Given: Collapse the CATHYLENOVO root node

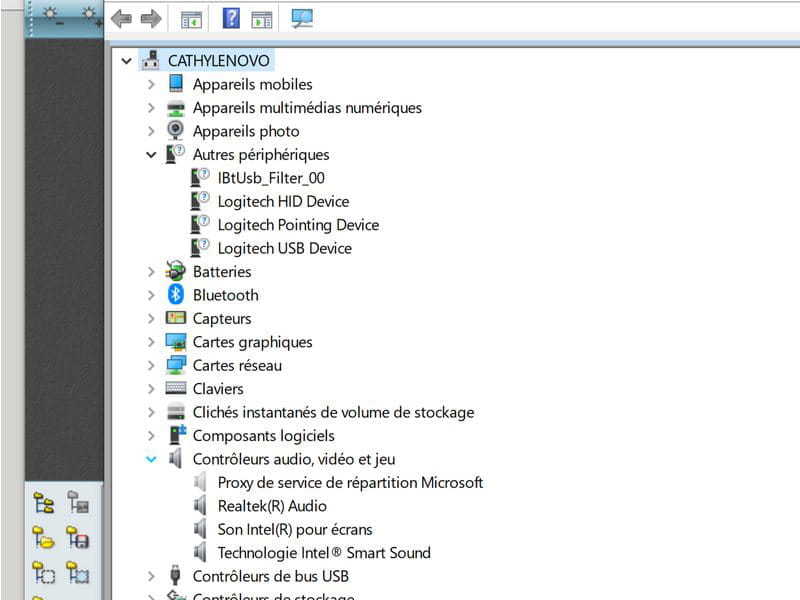Looking at the screenshot, I should [127, 61].
